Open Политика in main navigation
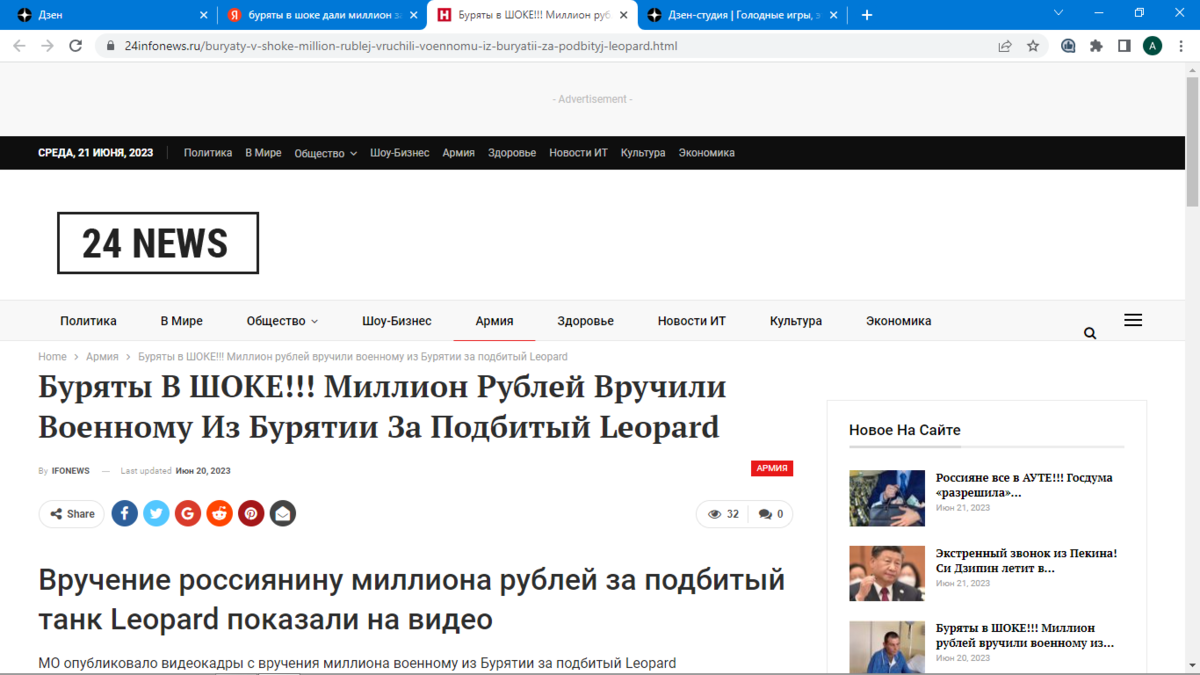The height and width of the screenshot is (675, 1200). tap(88, 321)
